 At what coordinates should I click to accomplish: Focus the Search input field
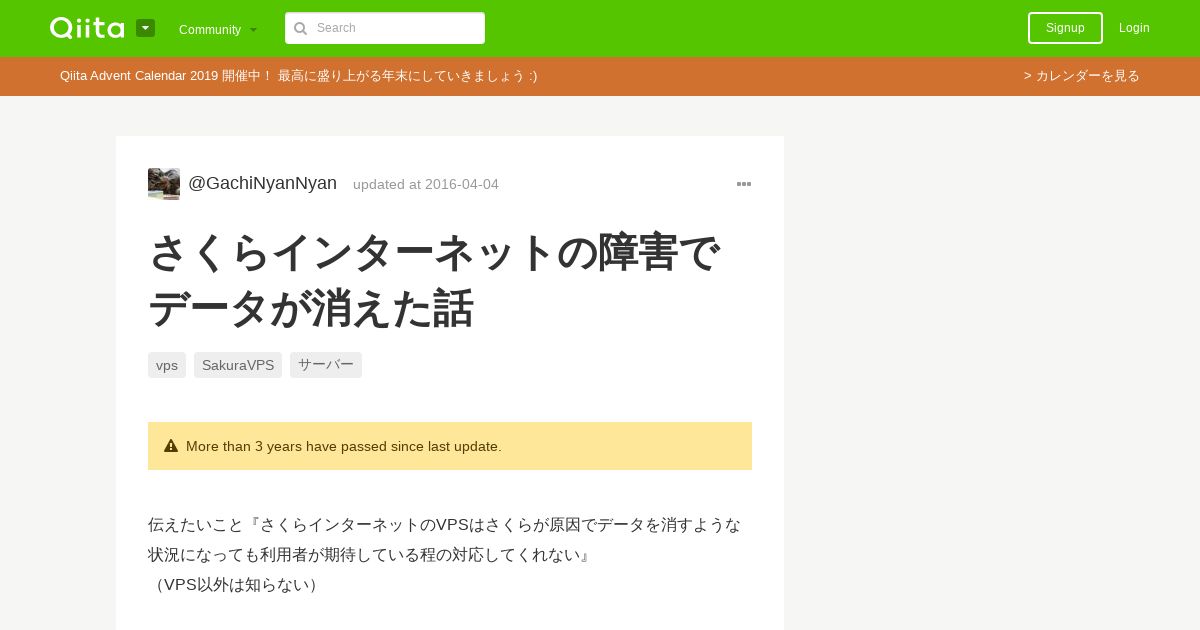(x=385, y=28)
